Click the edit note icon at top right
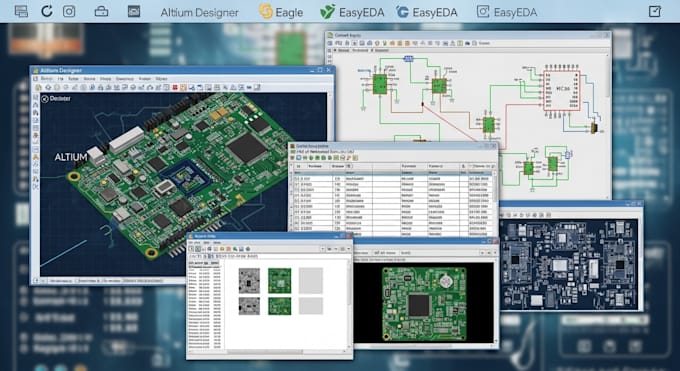The width and height of the screenshot is (680, 371). [x=654, y=11]
